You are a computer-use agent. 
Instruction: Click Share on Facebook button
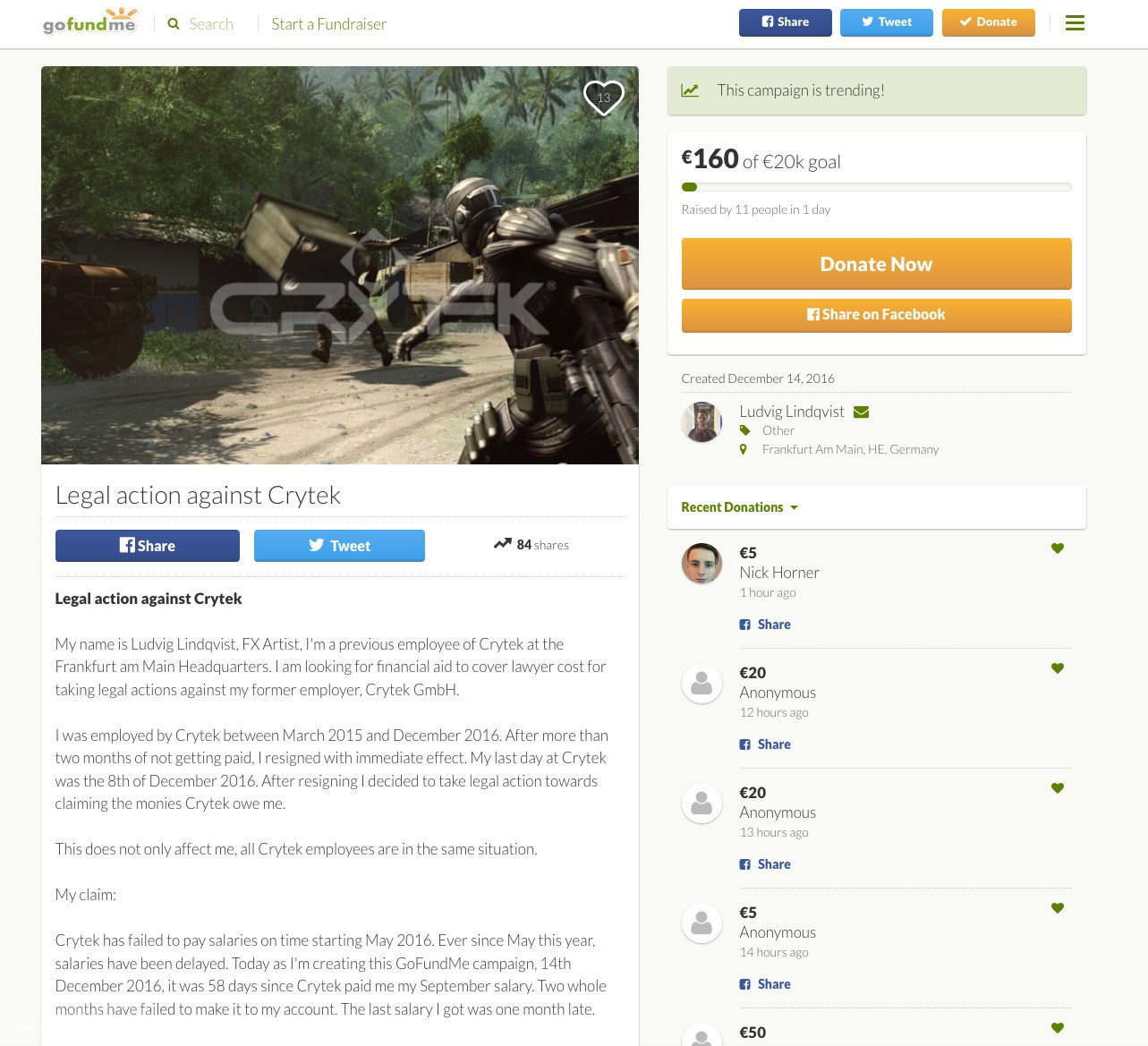pyautogui.click(x=876, y=315)
